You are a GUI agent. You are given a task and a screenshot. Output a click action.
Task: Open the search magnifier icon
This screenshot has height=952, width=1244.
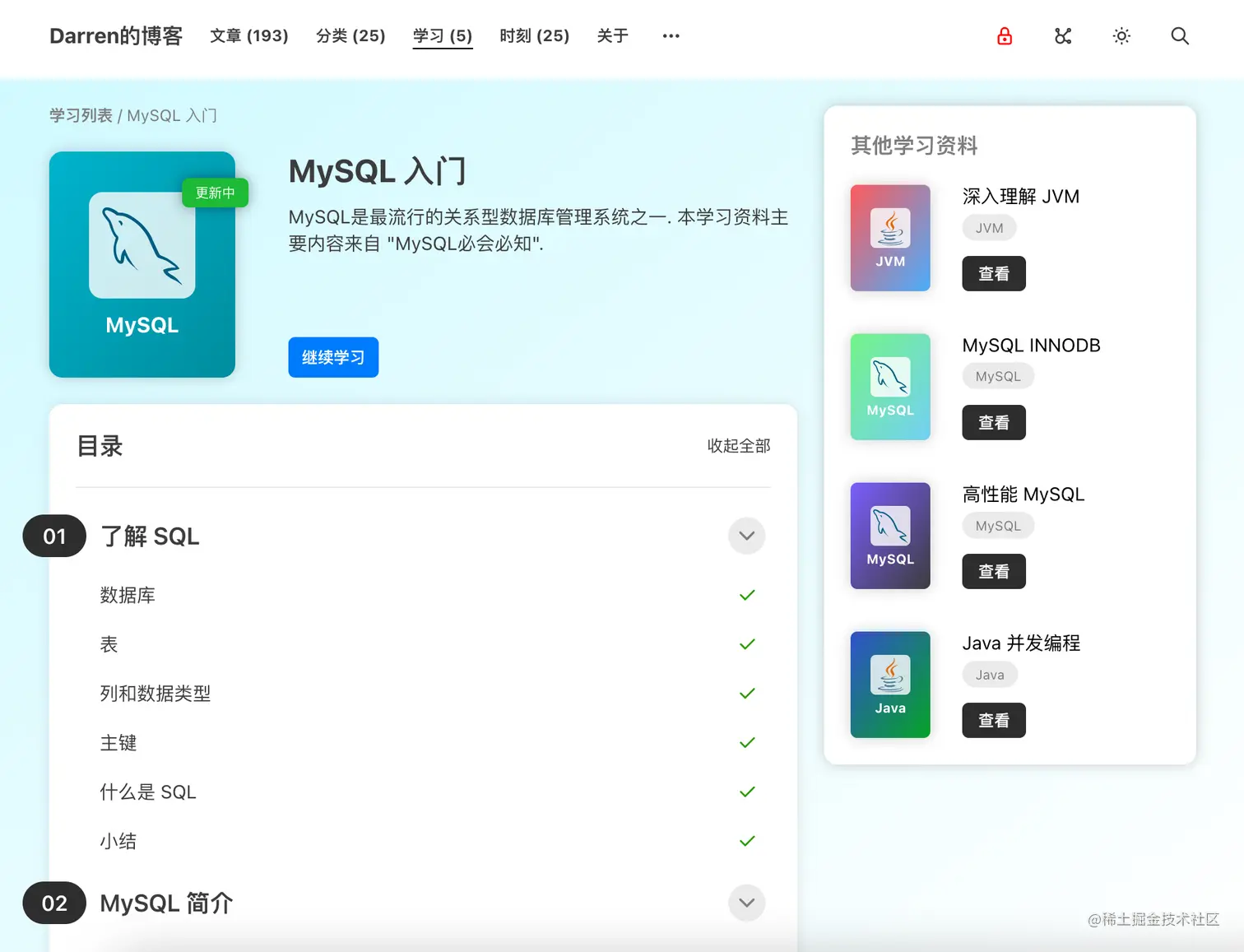pyautogui.click(x=1180, y=36)
